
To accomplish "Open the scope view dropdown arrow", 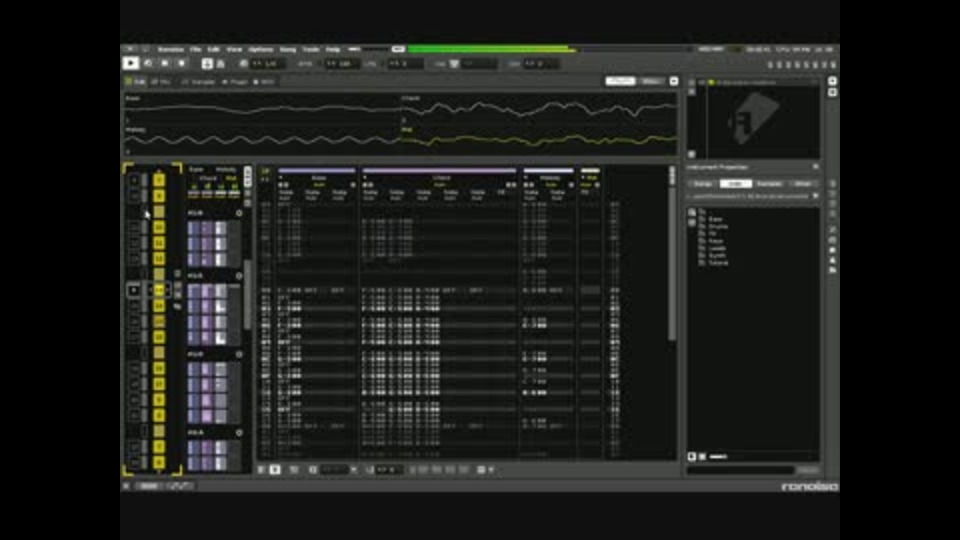I will [673, 81].
